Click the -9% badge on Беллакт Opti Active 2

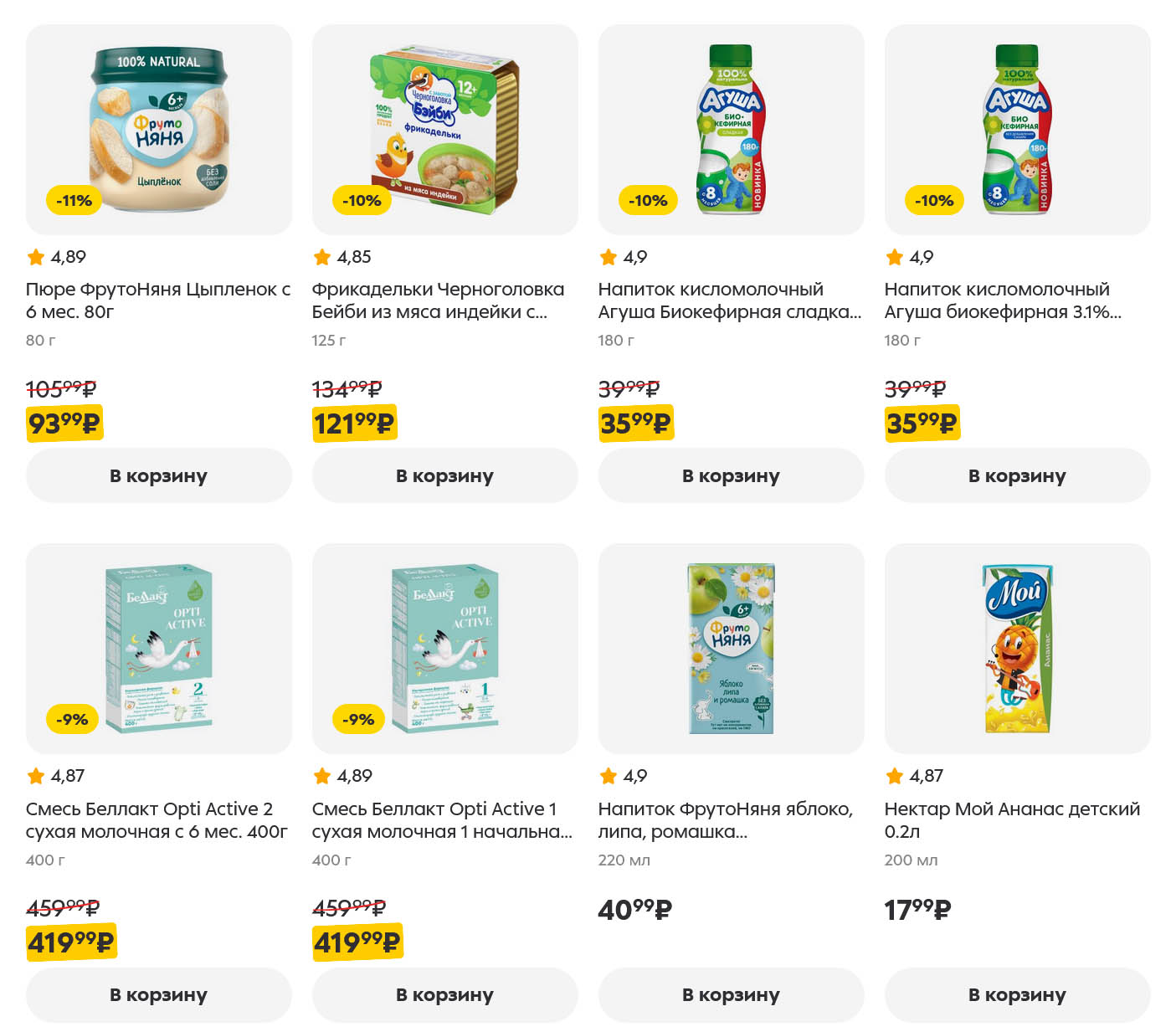click(72, 720)
